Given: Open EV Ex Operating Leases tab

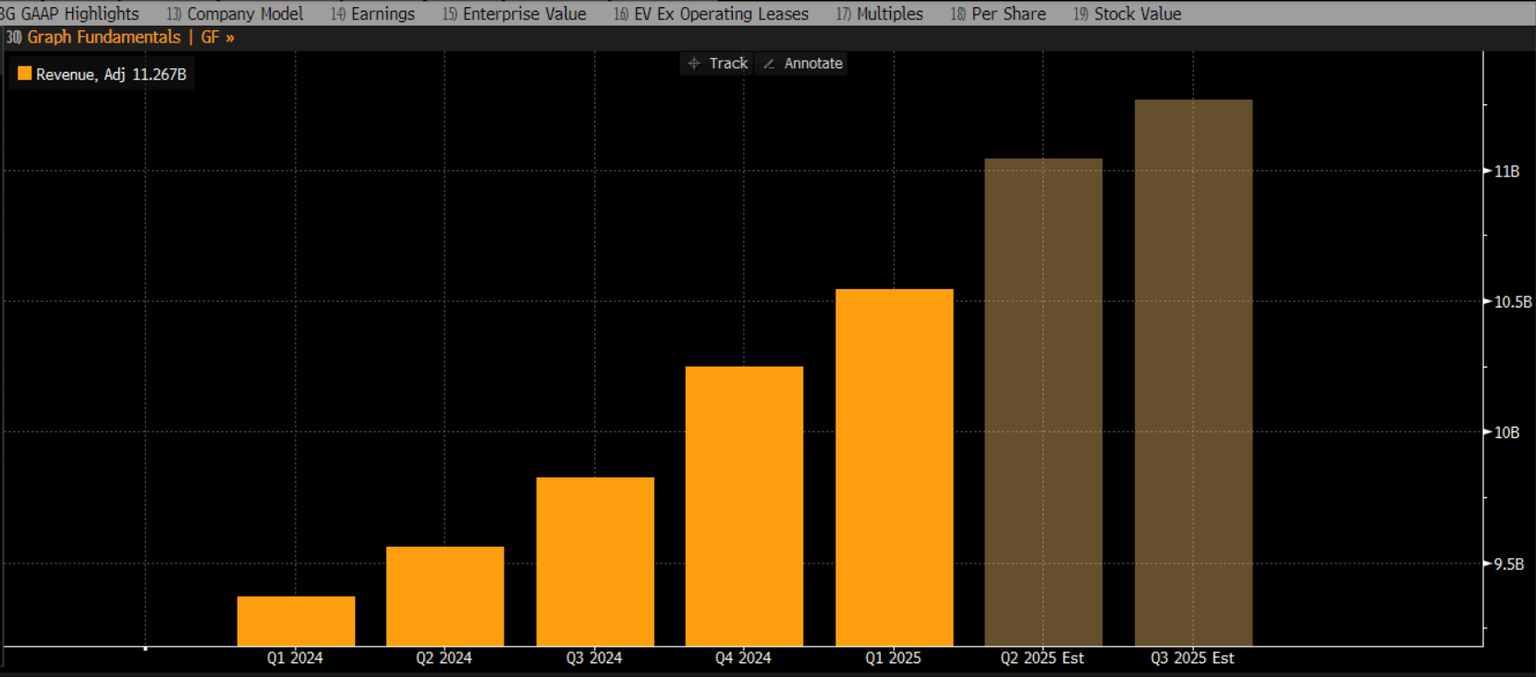Looking at the screenshot, I should coord(711,14).
